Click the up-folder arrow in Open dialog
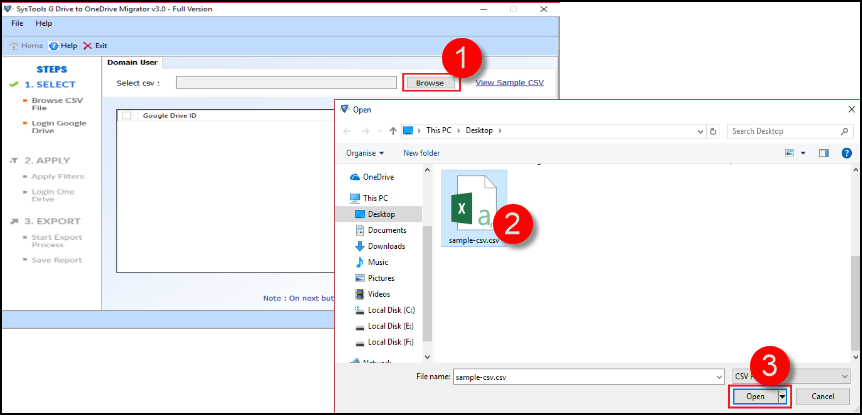The width and height of the screenshot is (862, 415). [393, 131]
